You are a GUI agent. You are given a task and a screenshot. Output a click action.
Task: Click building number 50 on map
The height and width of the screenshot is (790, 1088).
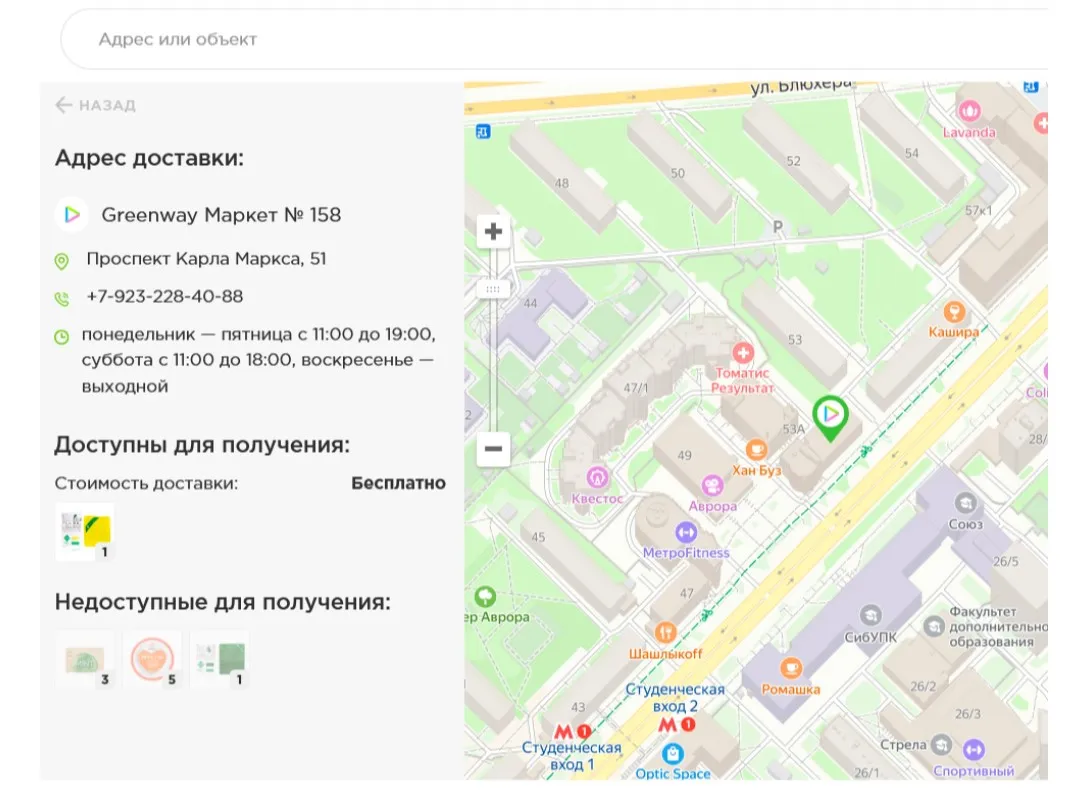[678, 173]
